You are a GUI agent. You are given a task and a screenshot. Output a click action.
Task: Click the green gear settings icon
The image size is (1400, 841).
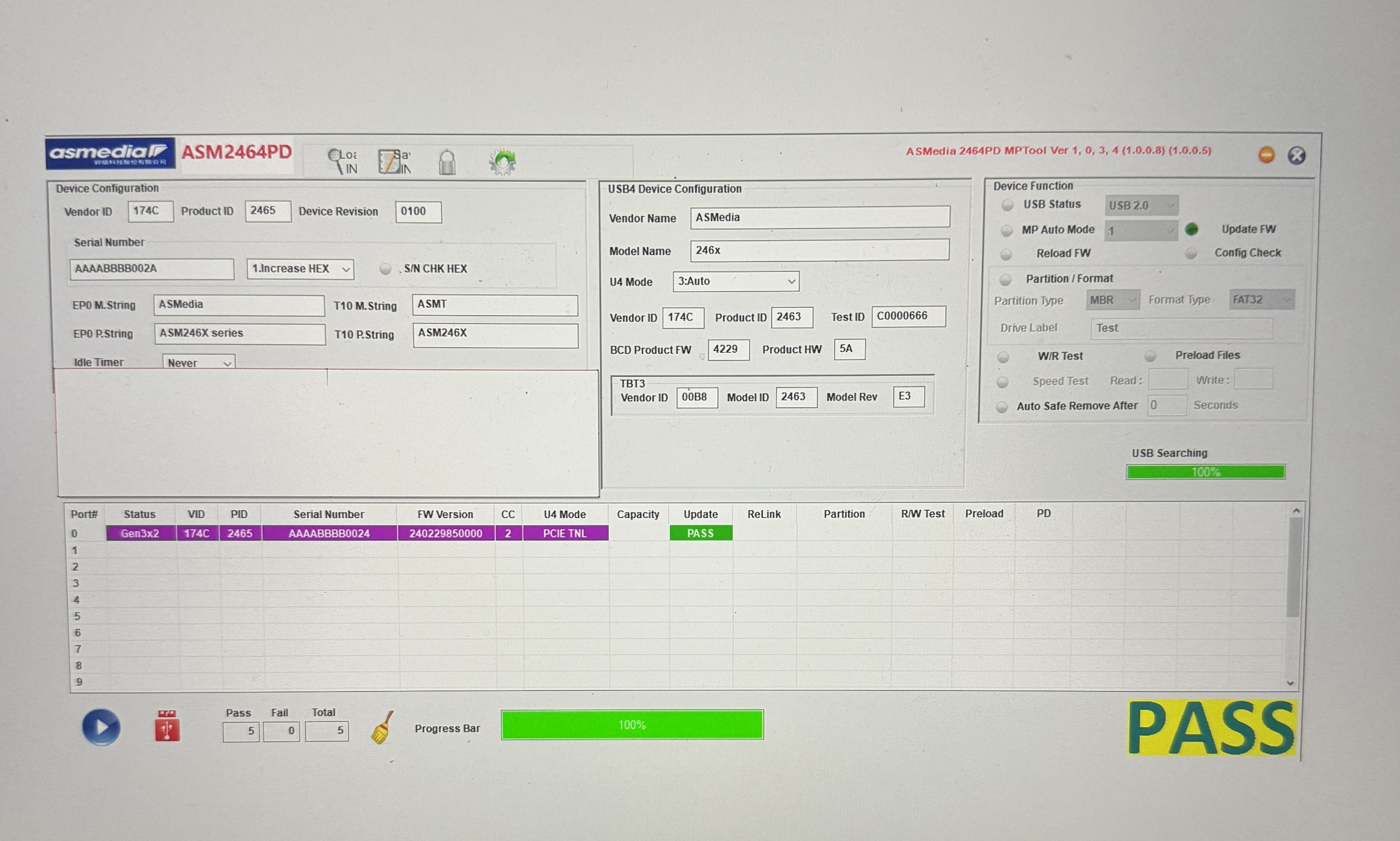tap(502, 162)
